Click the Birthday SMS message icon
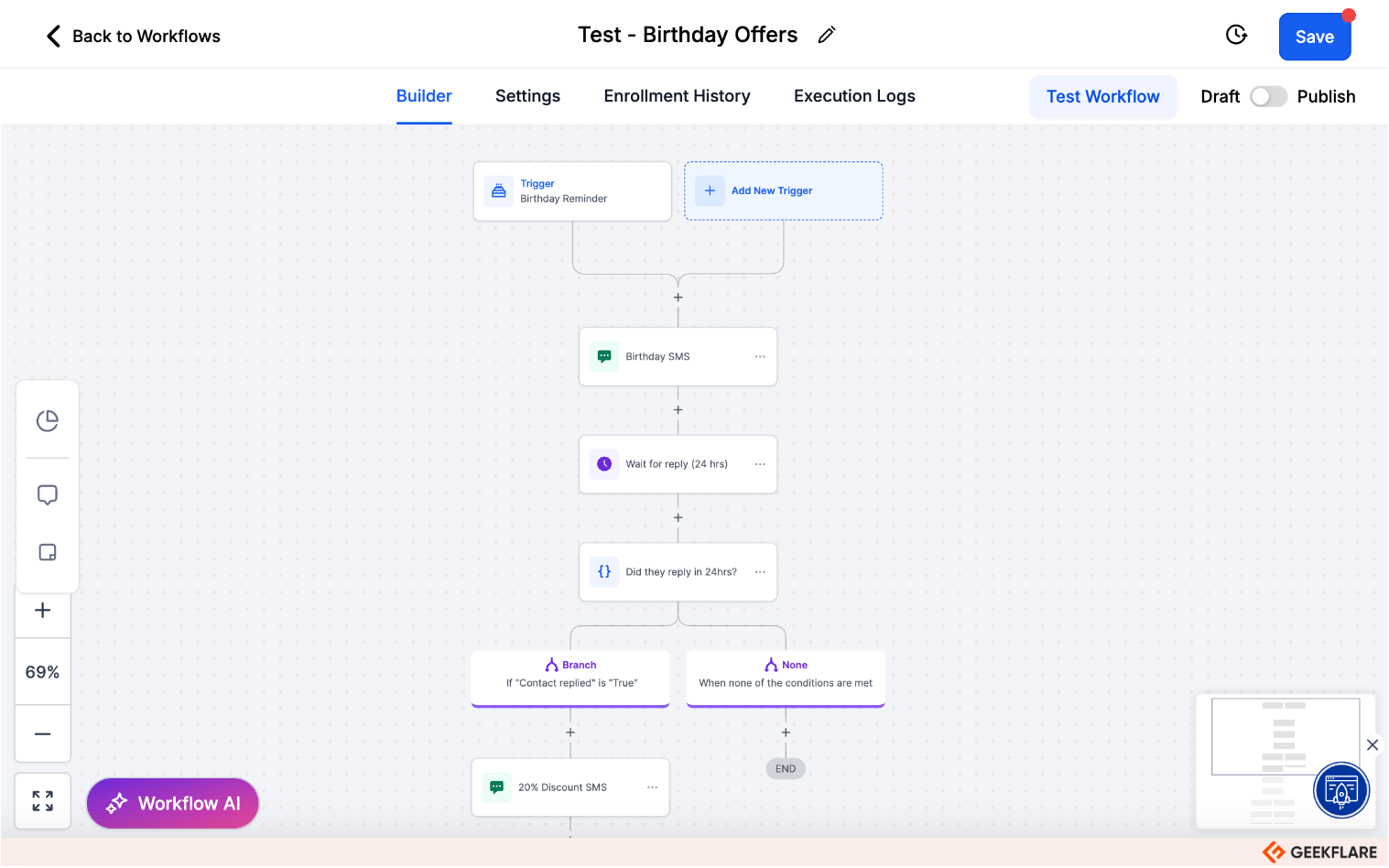 604,356
